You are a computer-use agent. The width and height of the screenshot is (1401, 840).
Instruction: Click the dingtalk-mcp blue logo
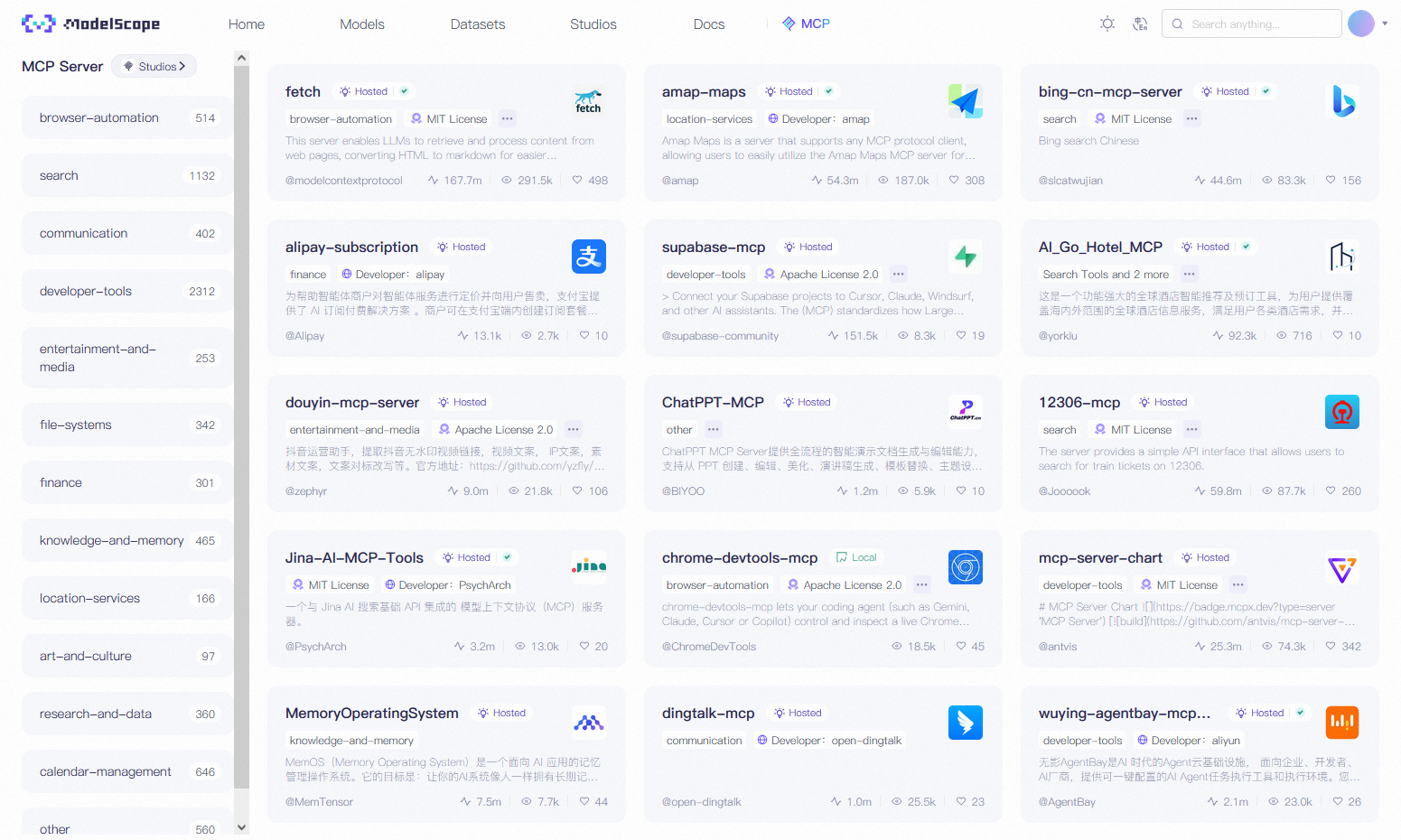[x=965, y=723]
